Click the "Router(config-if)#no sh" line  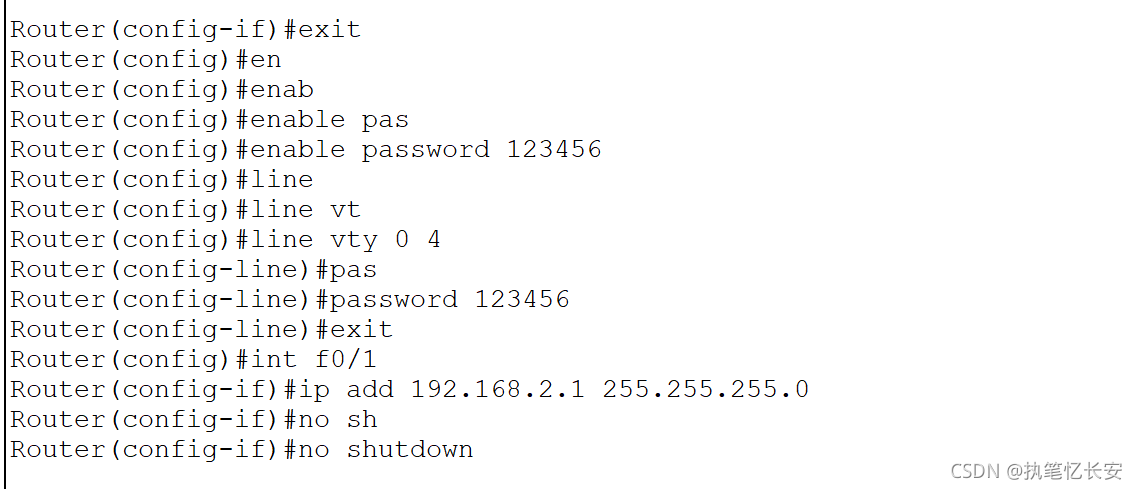tap(193, 419)
